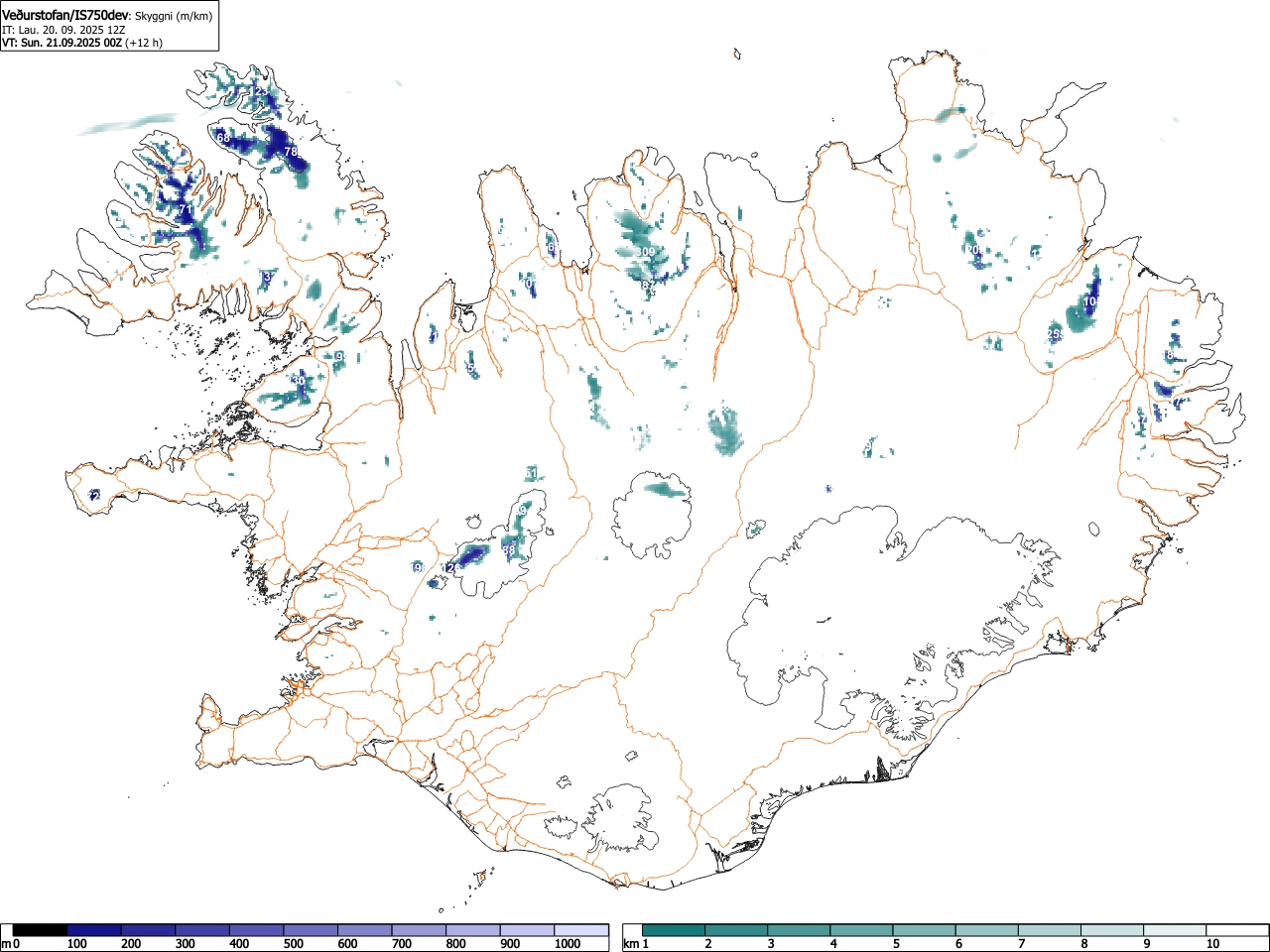Click the Veðurstofan/IS750dev title text
The width and height of the screenshot is (1270, 952).
pyautogui.click(x=65, y=15)
